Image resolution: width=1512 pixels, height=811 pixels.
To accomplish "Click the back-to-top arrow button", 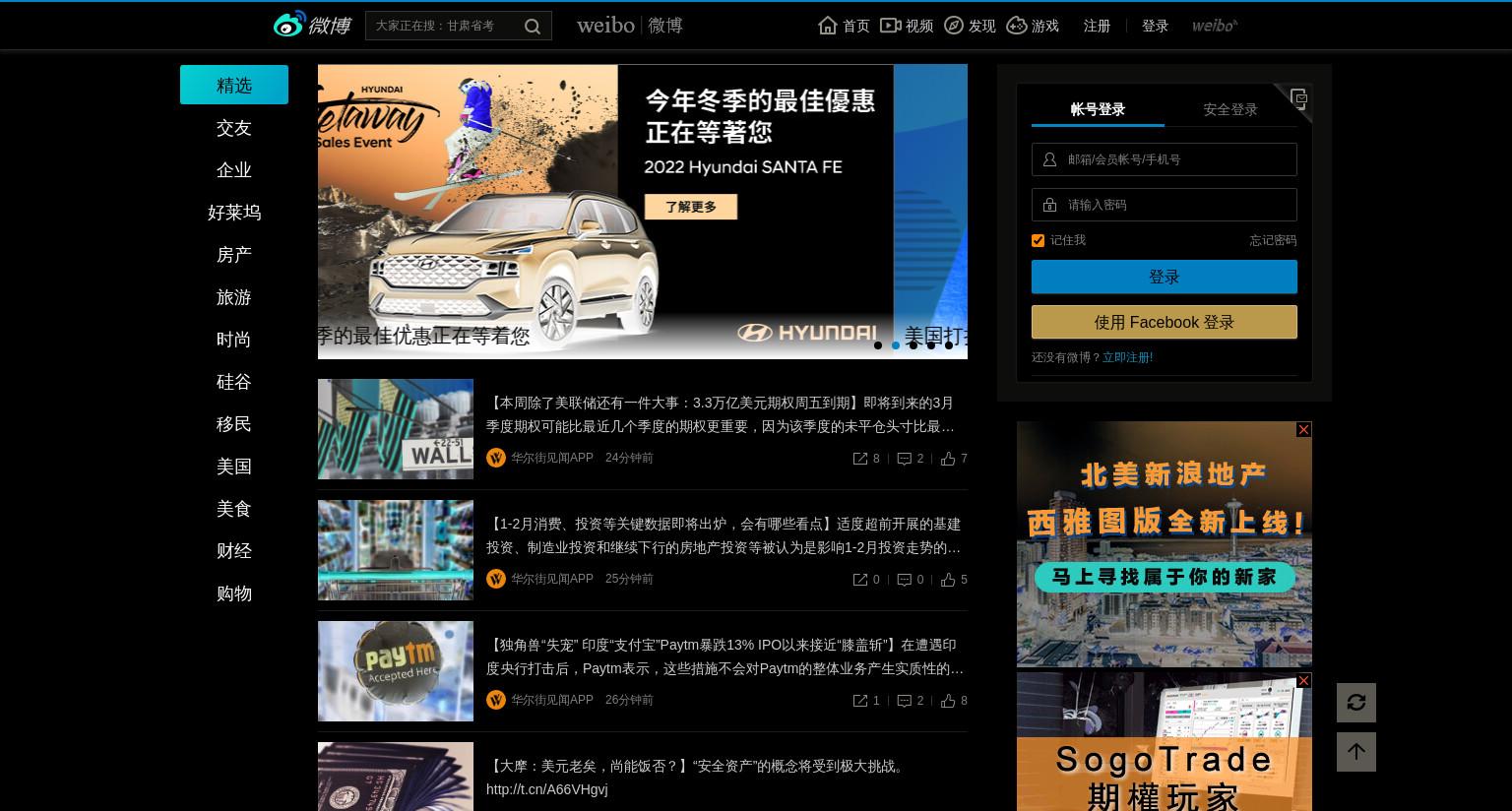I will (x=1356, y=752).
